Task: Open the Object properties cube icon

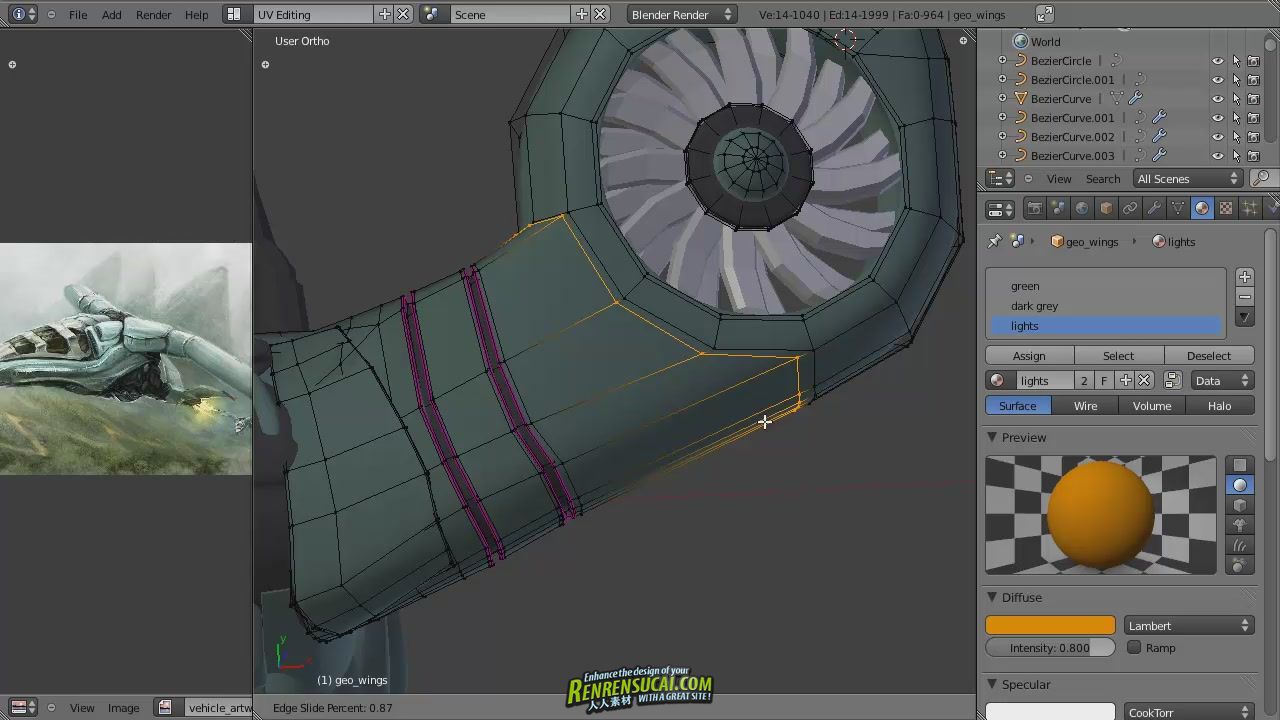Action: click(x=1106, y=208)
